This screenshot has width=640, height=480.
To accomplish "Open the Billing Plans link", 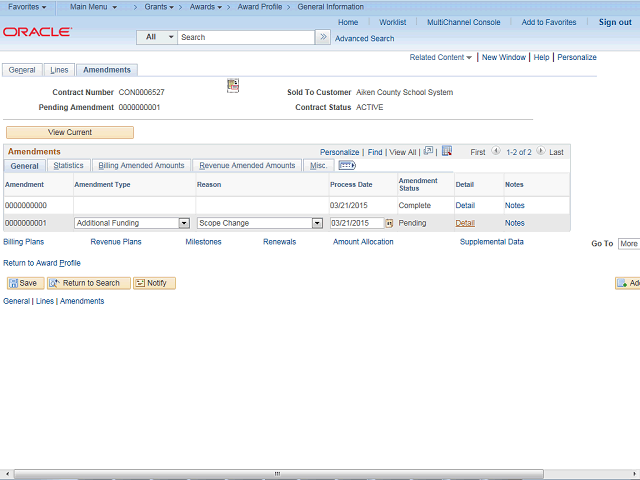I will 24,242.
